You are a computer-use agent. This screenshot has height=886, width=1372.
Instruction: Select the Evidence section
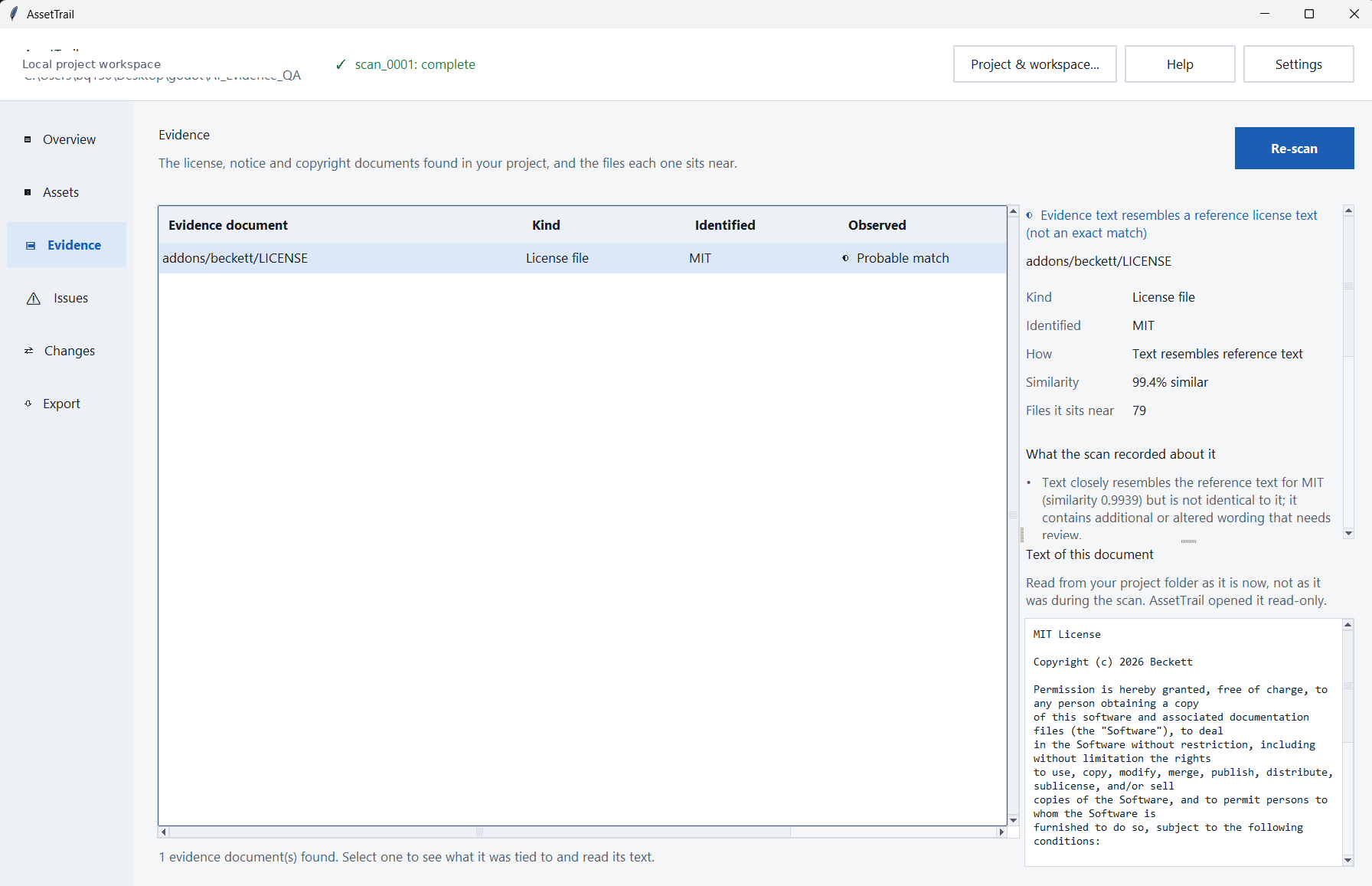pyautogui.click(x=67, y=245)
